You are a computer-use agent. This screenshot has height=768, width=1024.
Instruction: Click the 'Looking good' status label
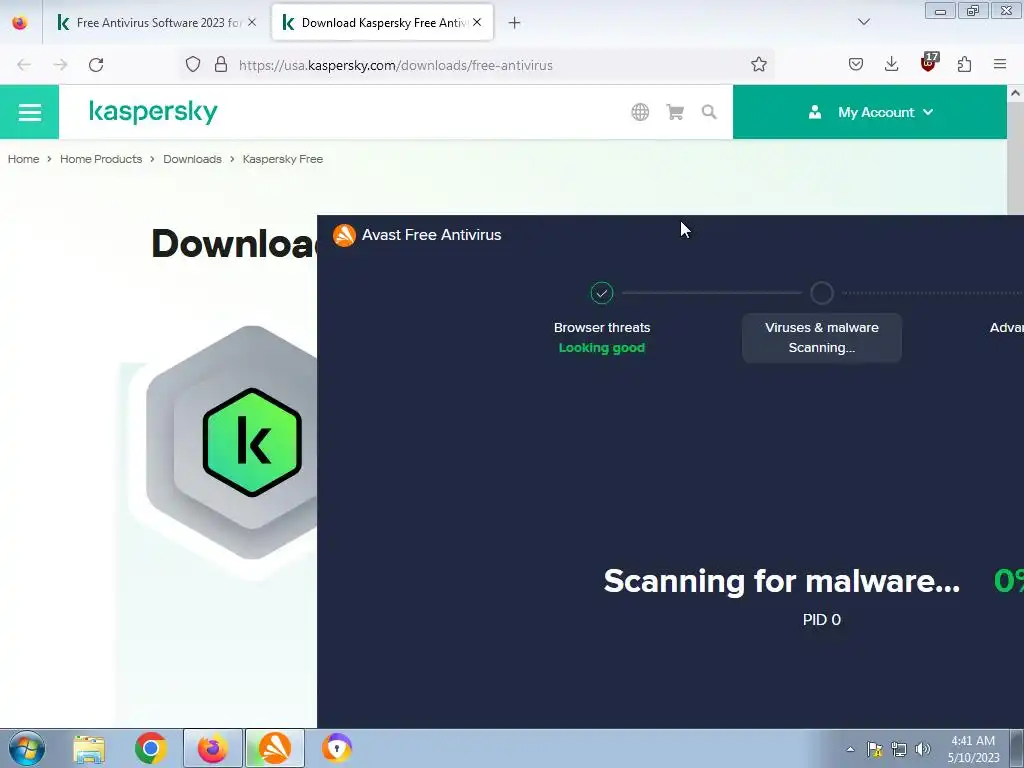601,348
